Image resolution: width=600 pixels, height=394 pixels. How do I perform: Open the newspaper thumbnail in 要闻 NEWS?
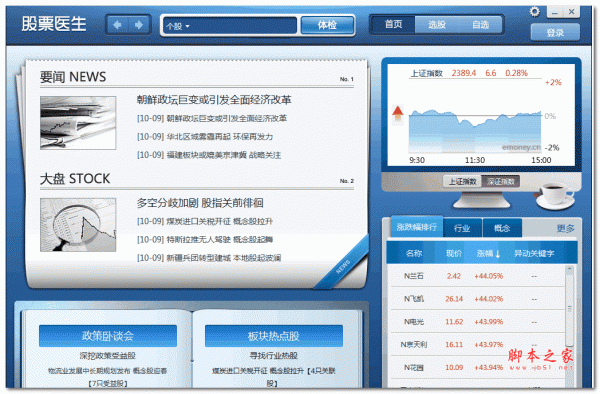[x=78, y=123]
